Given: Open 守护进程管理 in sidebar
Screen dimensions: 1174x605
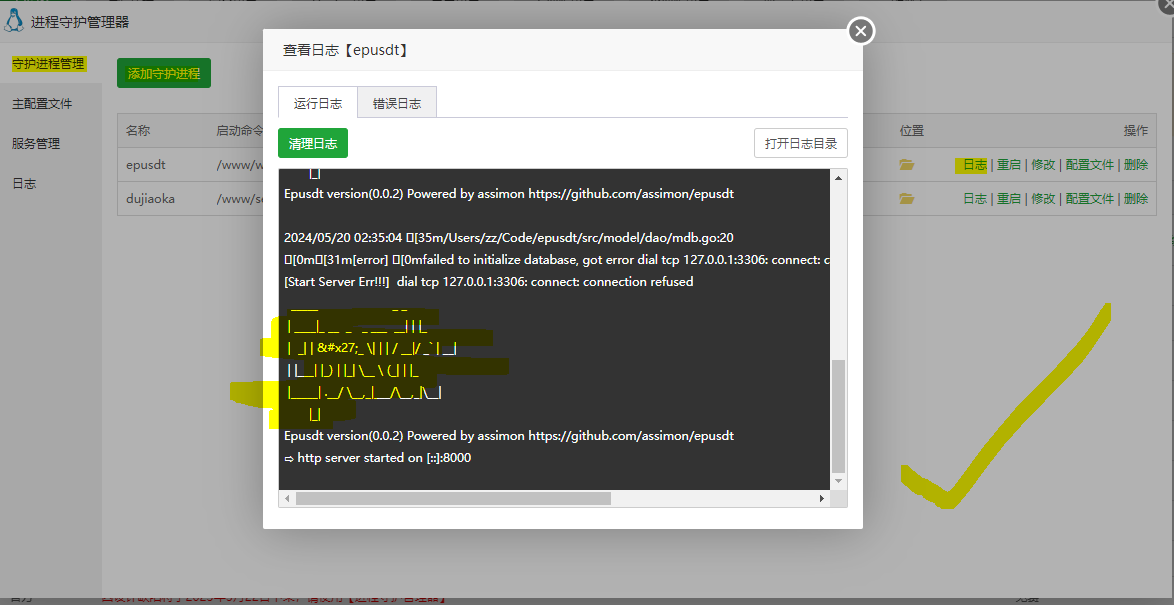Looking at the screenshot, I should (x=48, y=64).
